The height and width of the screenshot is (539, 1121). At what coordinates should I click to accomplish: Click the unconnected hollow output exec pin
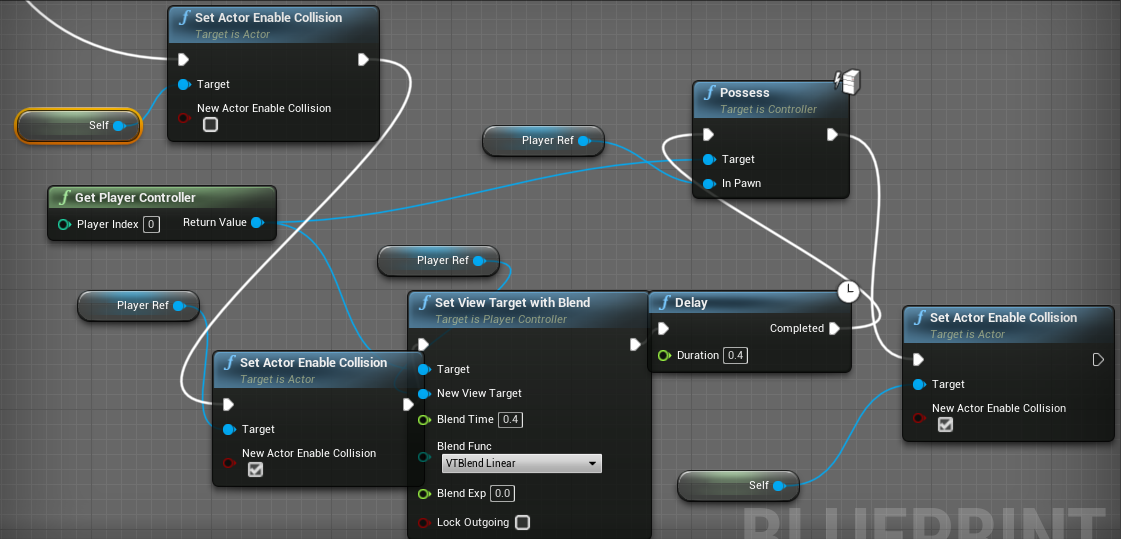[x=1099, y=359]
